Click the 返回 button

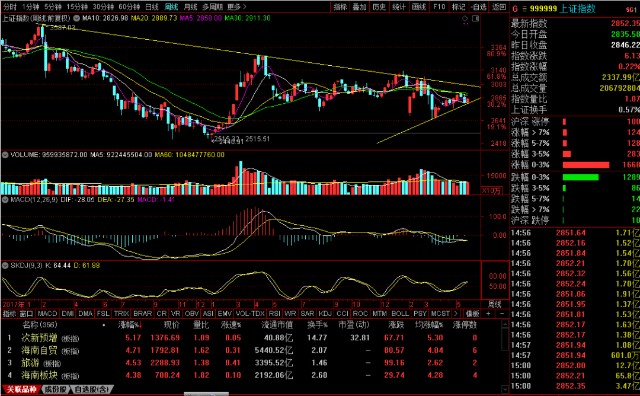[x=499, y=7]
